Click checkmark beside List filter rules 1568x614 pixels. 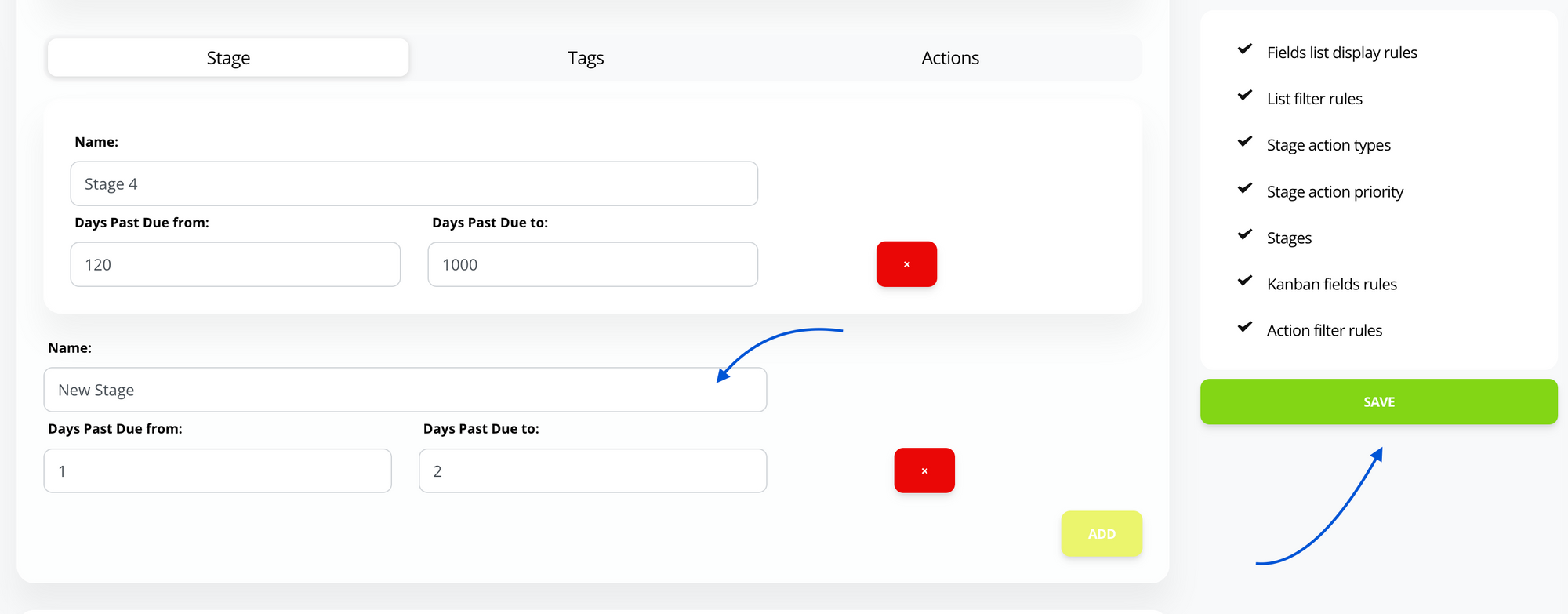tap(1245, 96)
